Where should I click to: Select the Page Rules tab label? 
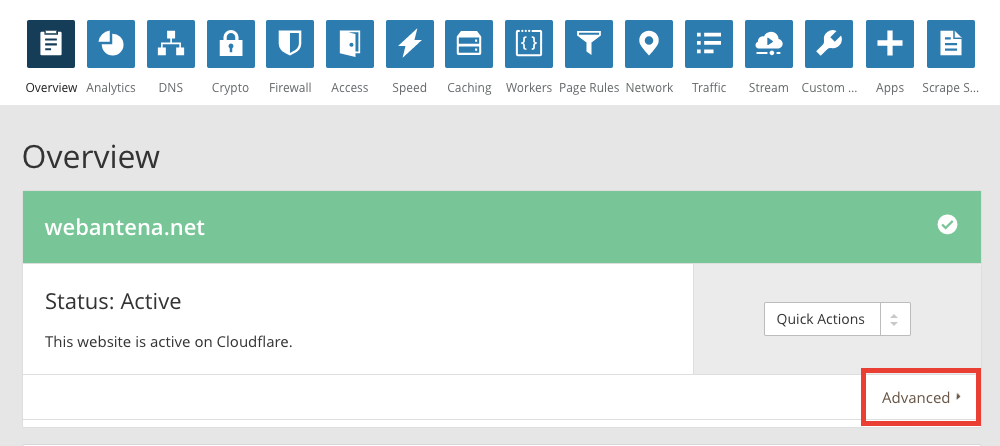coord(589,88)
